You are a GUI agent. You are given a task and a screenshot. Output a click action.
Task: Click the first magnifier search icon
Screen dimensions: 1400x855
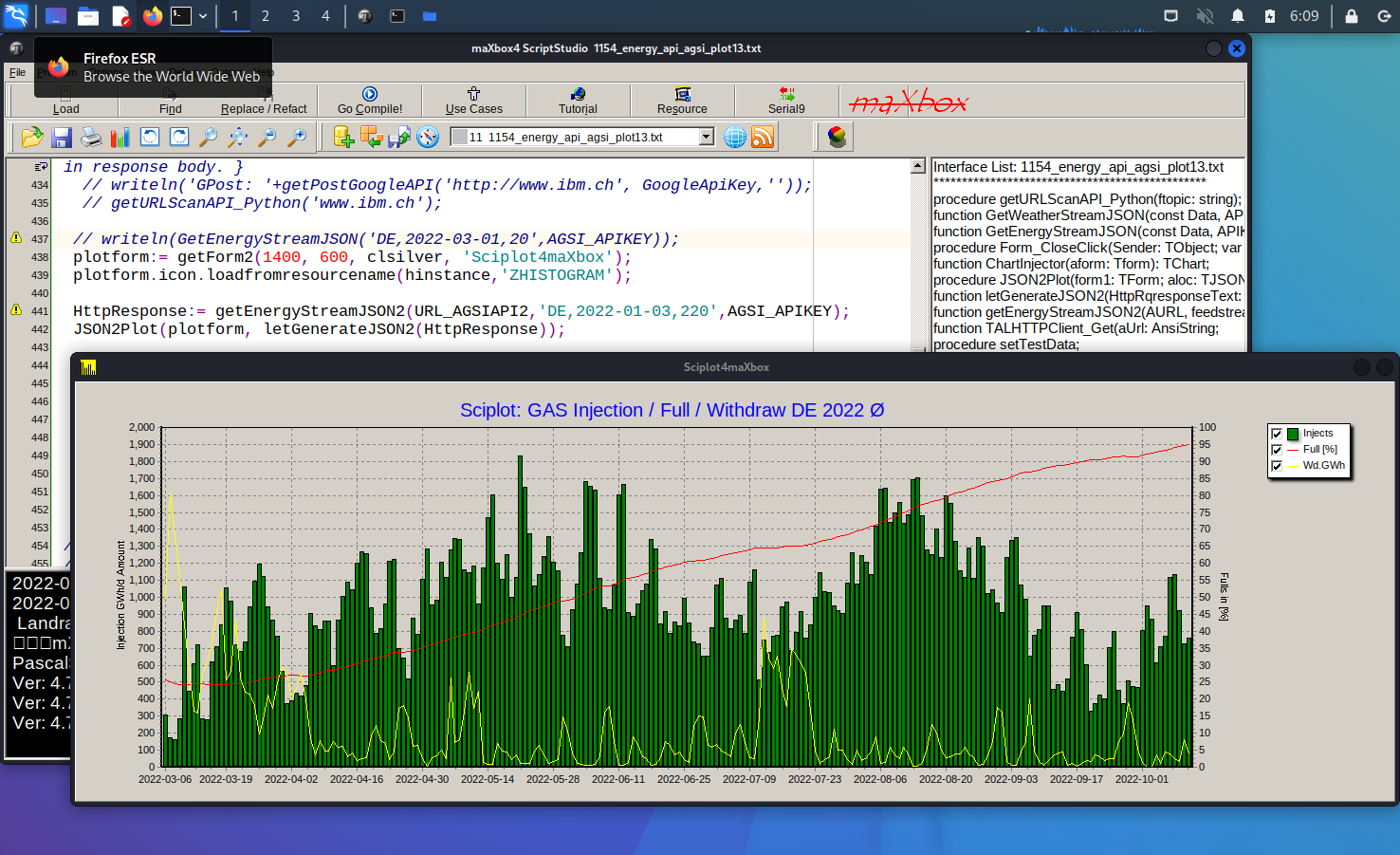208,138
